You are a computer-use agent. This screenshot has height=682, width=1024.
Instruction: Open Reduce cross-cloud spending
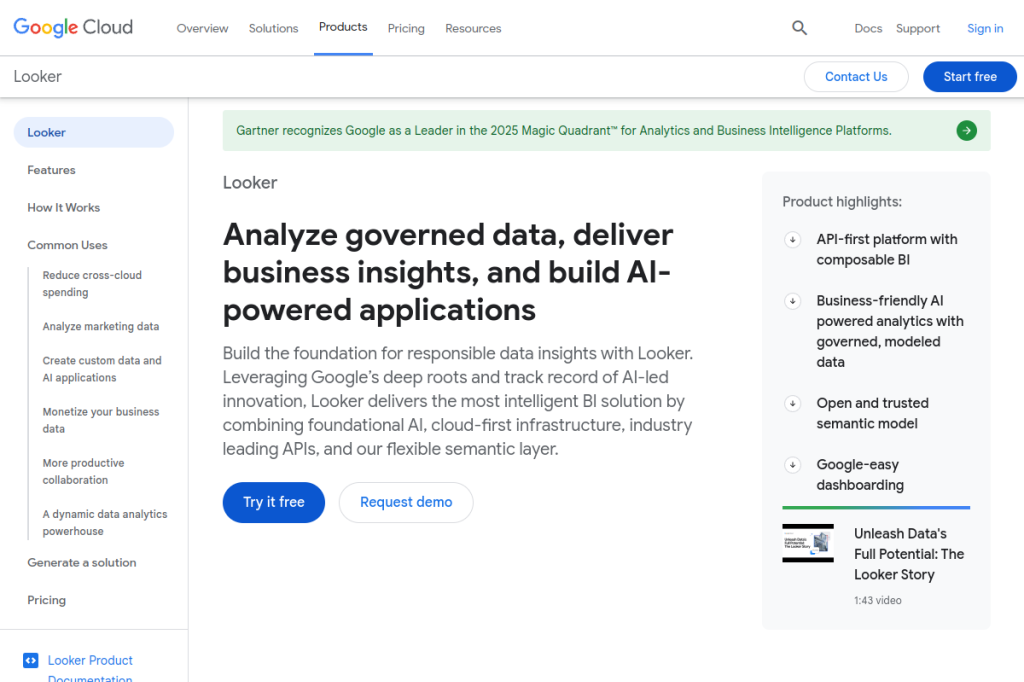[92, 284]
